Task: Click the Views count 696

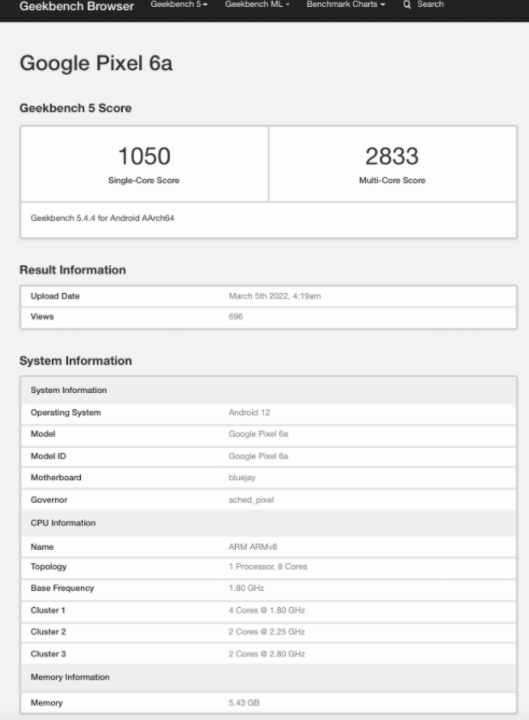Action: tap(236, 316)
